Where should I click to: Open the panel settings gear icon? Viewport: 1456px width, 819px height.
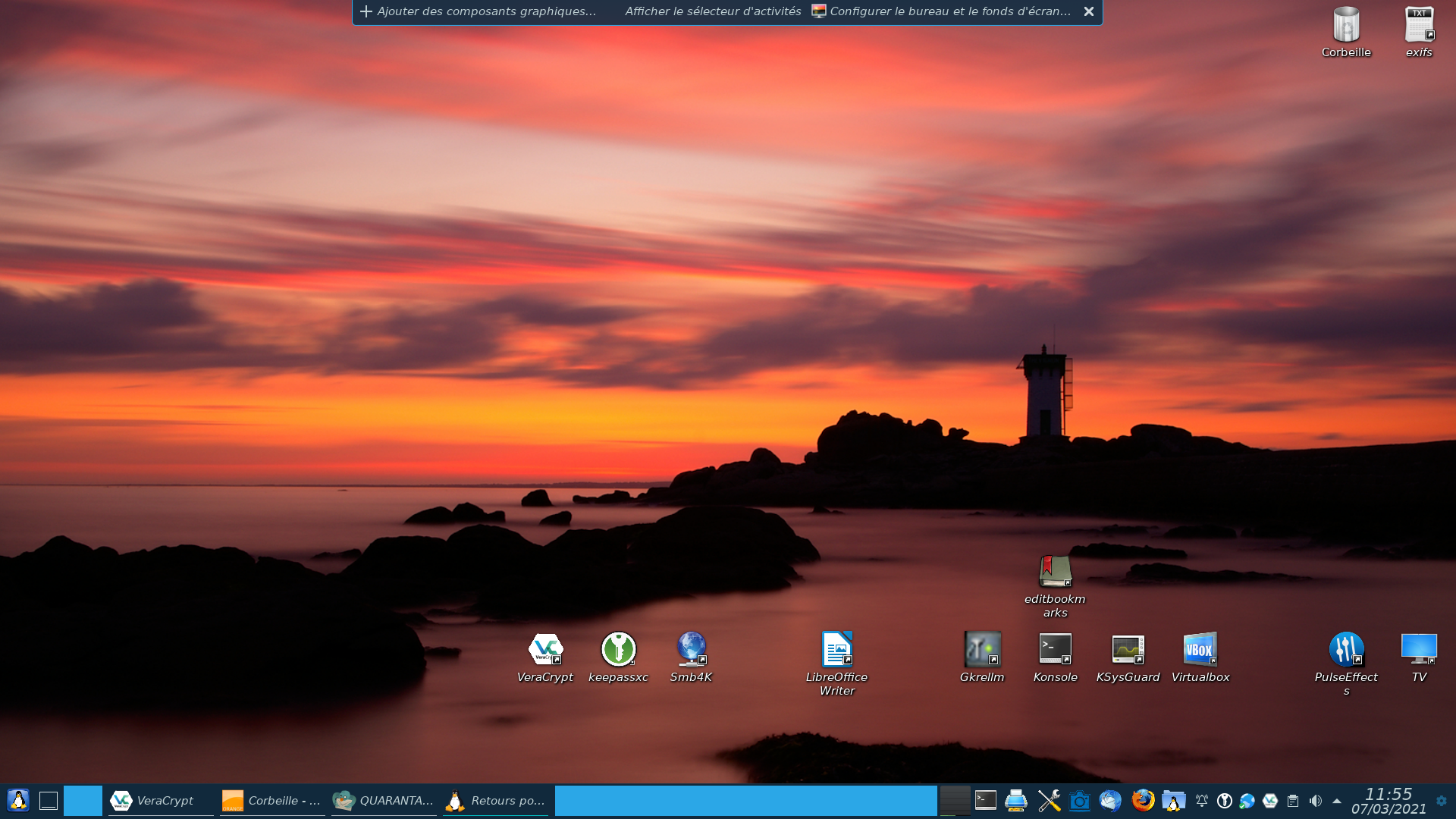pyautogui.click(x=1442, y=801)
